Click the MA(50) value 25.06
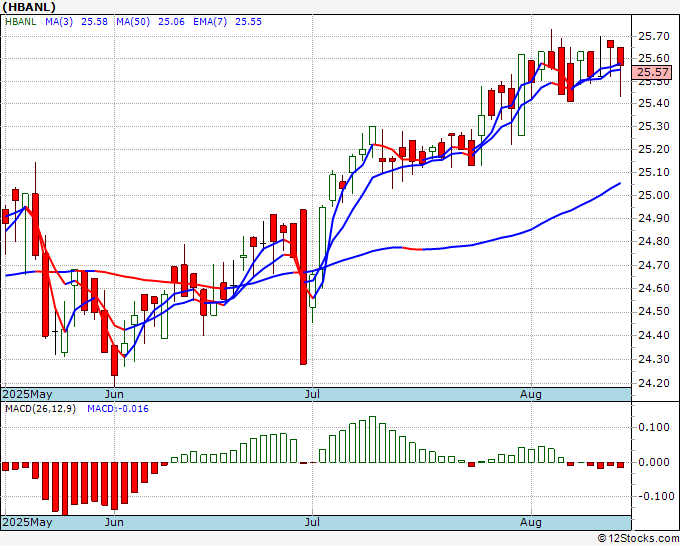 (171, 22)
